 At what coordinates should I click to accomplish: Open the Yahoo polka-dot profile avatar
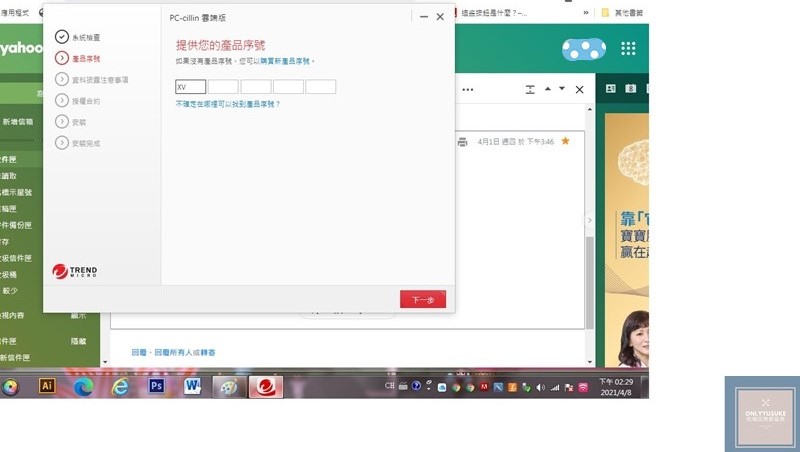584,49
